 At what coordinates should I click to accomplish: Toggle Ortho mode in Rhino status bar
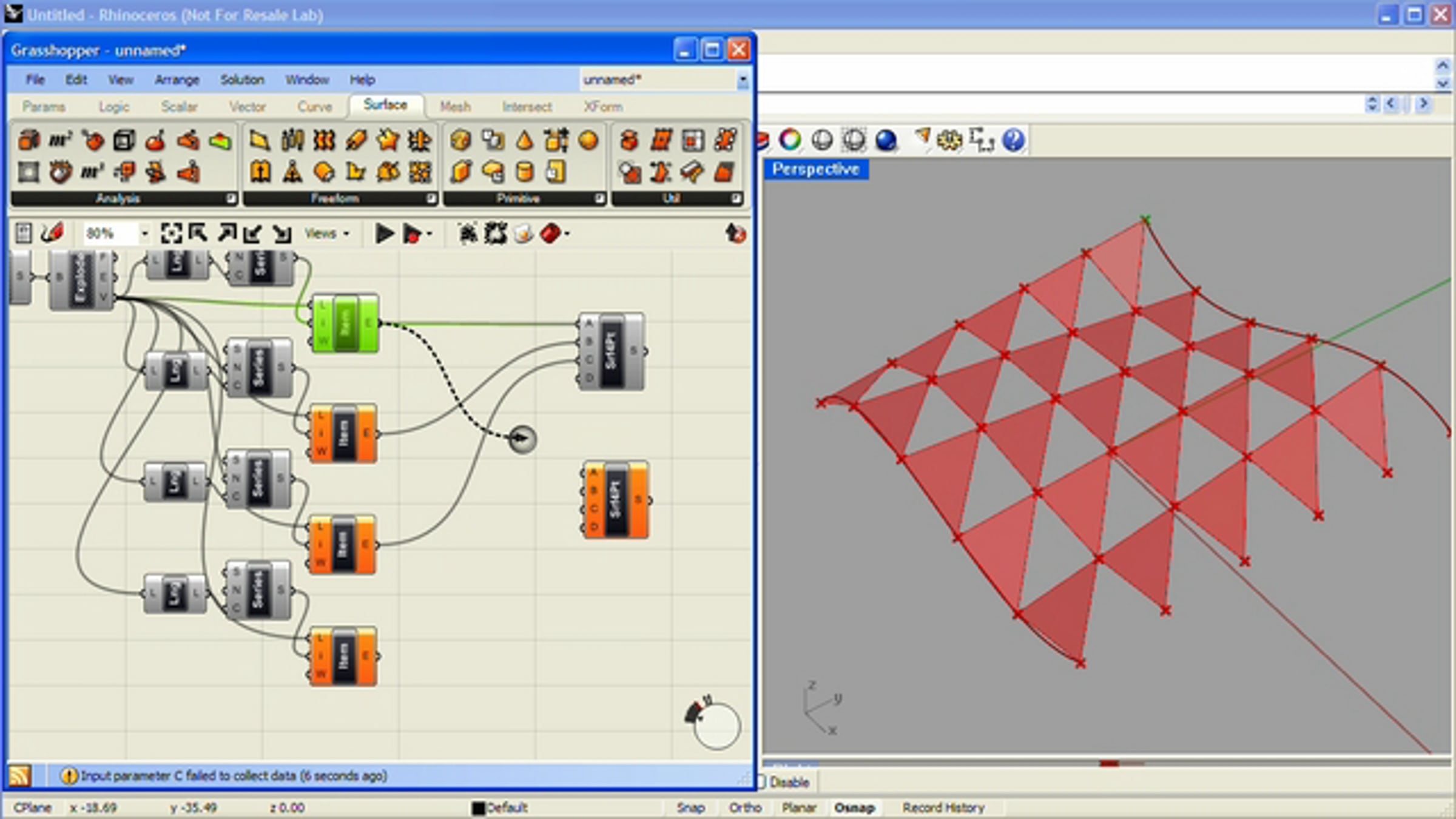[x=745, y=808]
